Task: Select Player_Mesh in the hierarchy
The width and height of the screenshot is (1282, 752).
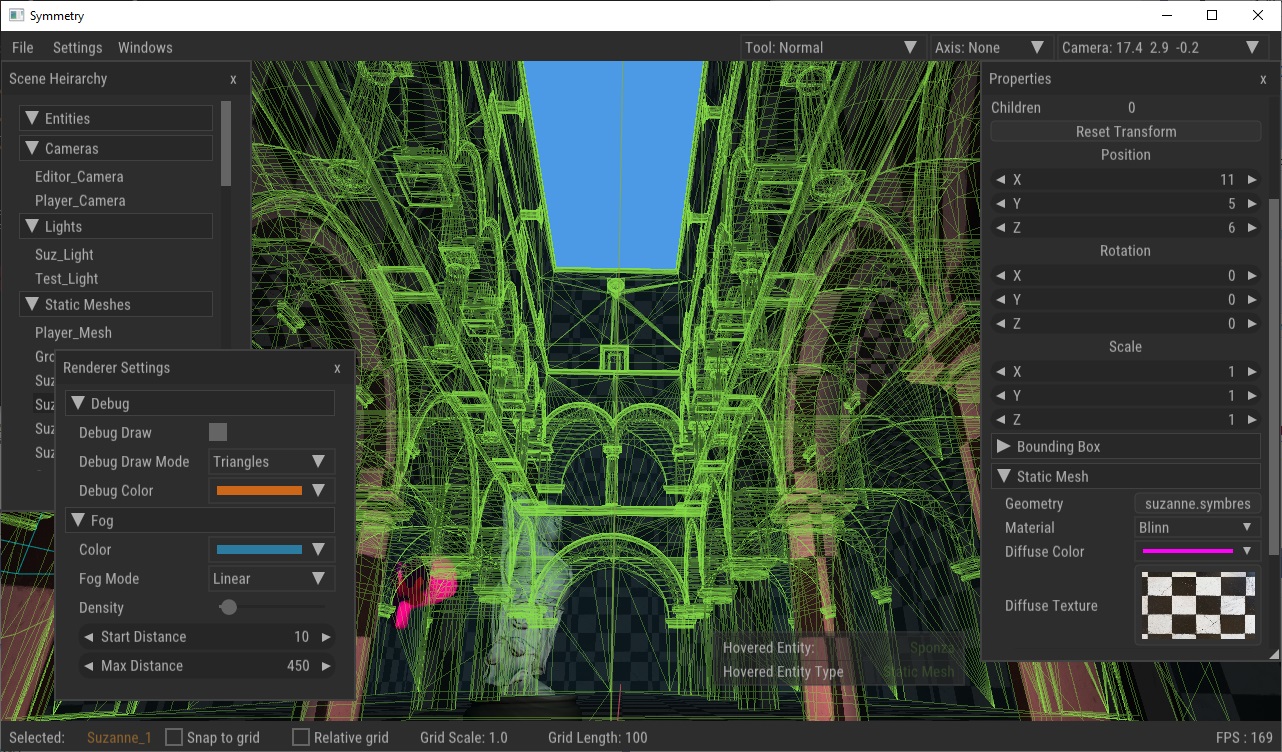Action: click(x=73, y=332)
